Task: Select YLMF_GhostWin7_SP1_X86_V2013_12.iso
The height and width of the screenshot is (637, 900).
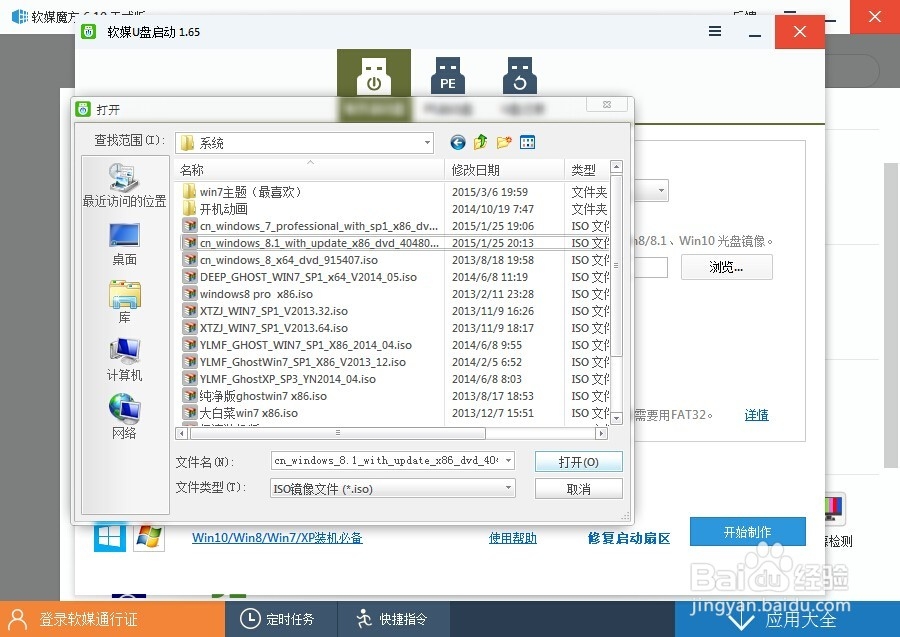Action: point(302,362)
